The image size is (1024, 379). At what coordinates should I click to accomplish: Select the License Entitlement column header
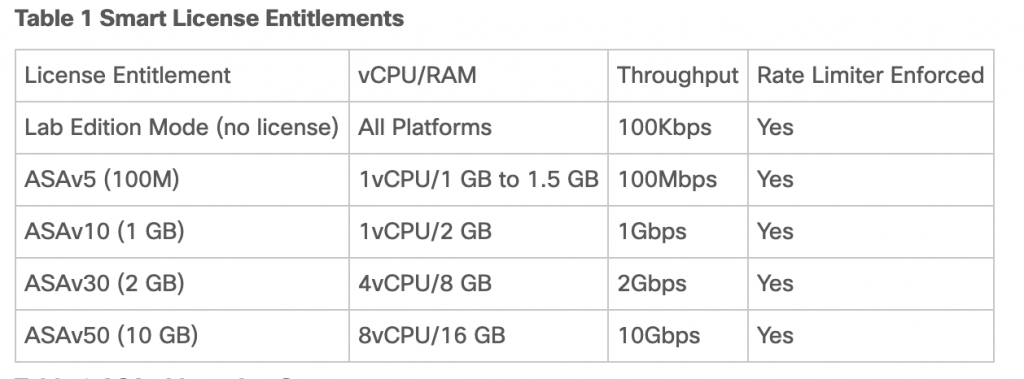point(127,75)
